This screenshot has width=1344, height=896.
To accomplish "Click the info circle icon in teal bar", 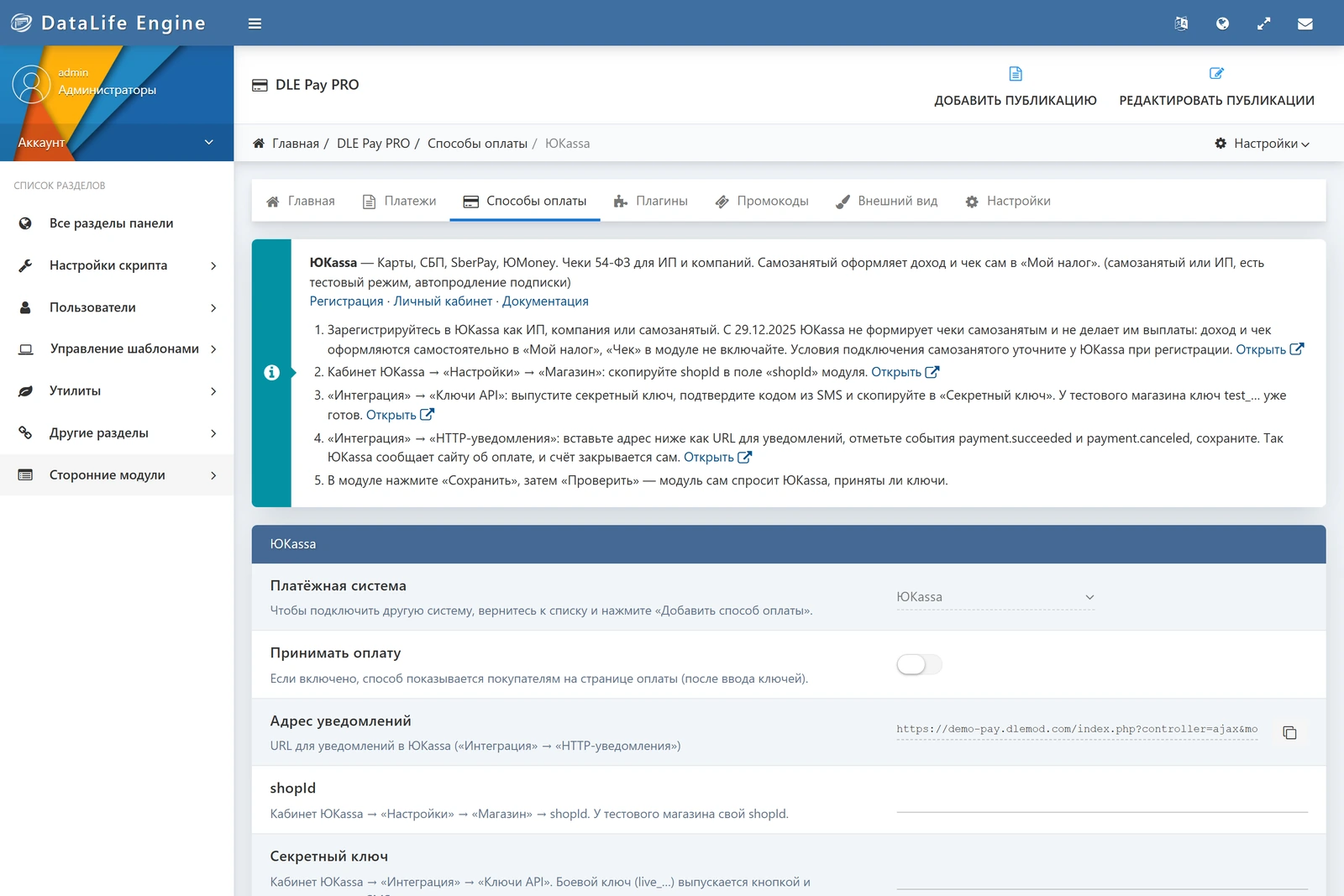I will click(271, 372).
